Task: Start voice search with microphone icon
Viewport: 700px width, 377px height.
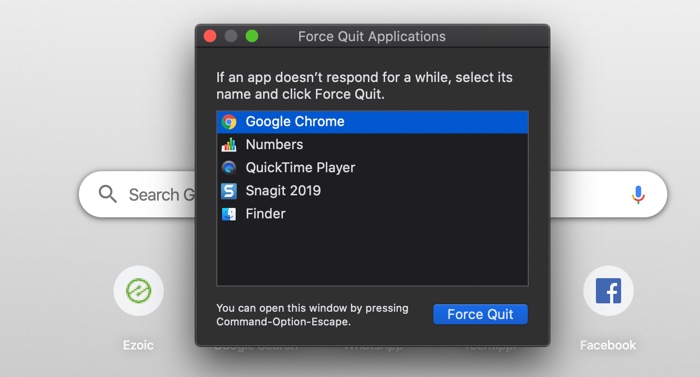Action: point(638,194)
